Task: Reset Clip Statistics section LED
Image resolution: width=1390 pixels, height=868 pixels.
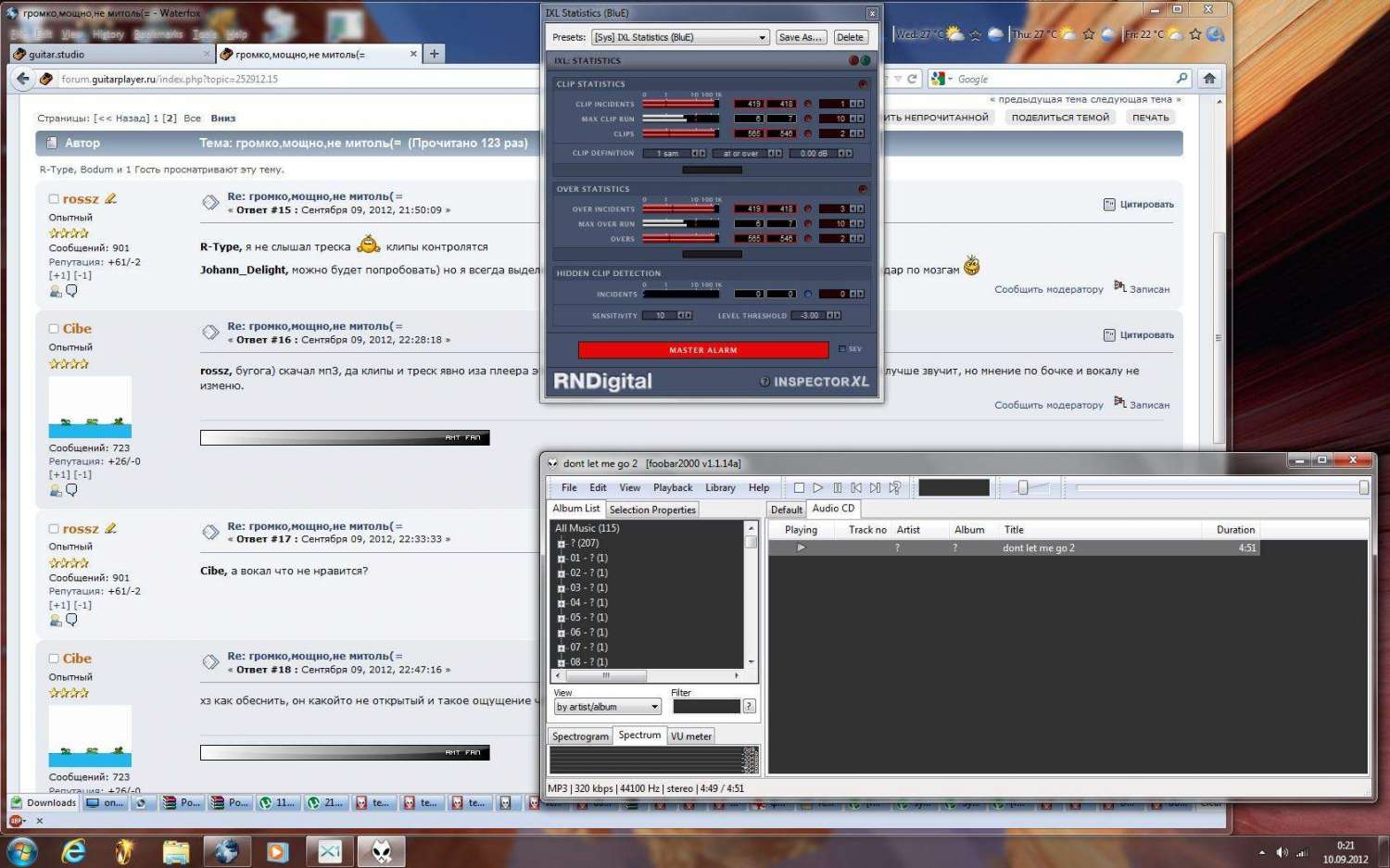Action: pyautogui.click(x=863, y=84)
